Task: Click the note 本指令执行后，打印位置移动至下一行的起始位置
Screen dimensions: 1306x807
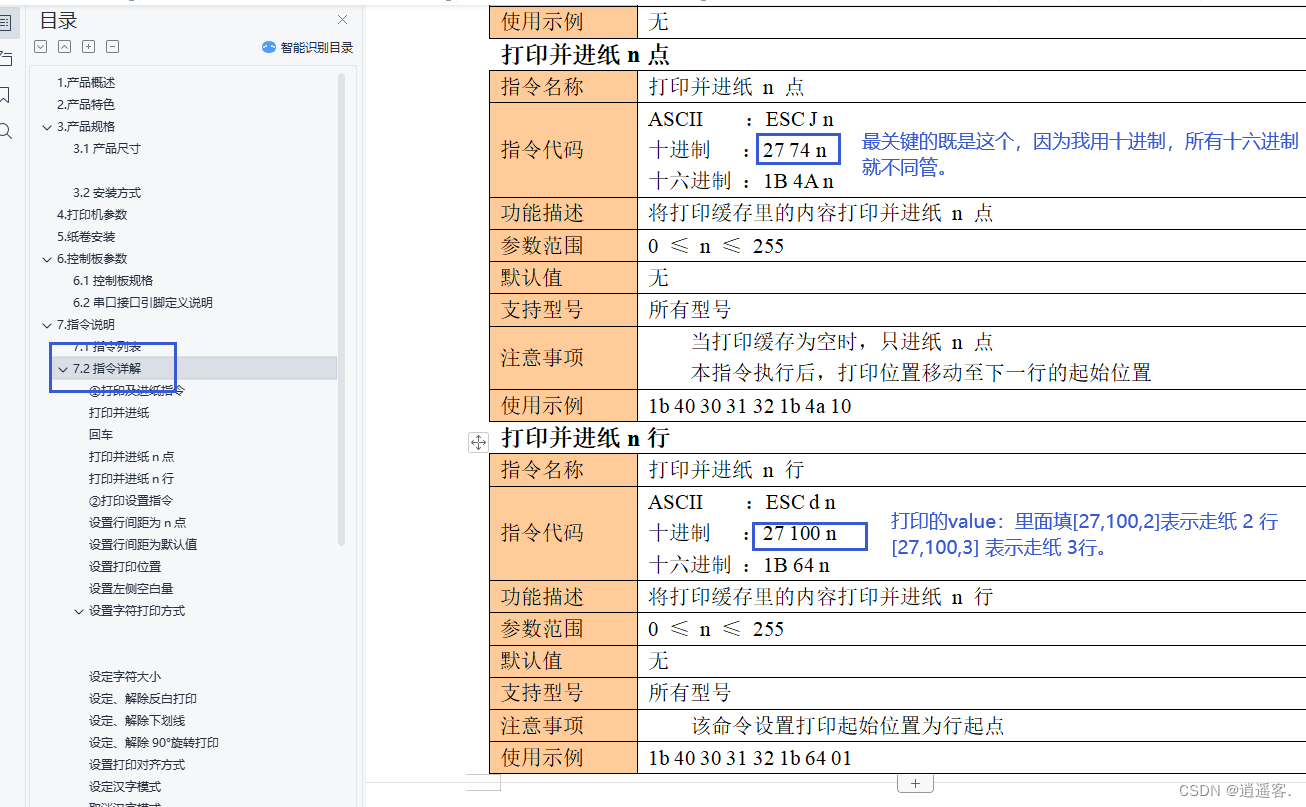Action: pyautogui.click(x=921, y=373)
